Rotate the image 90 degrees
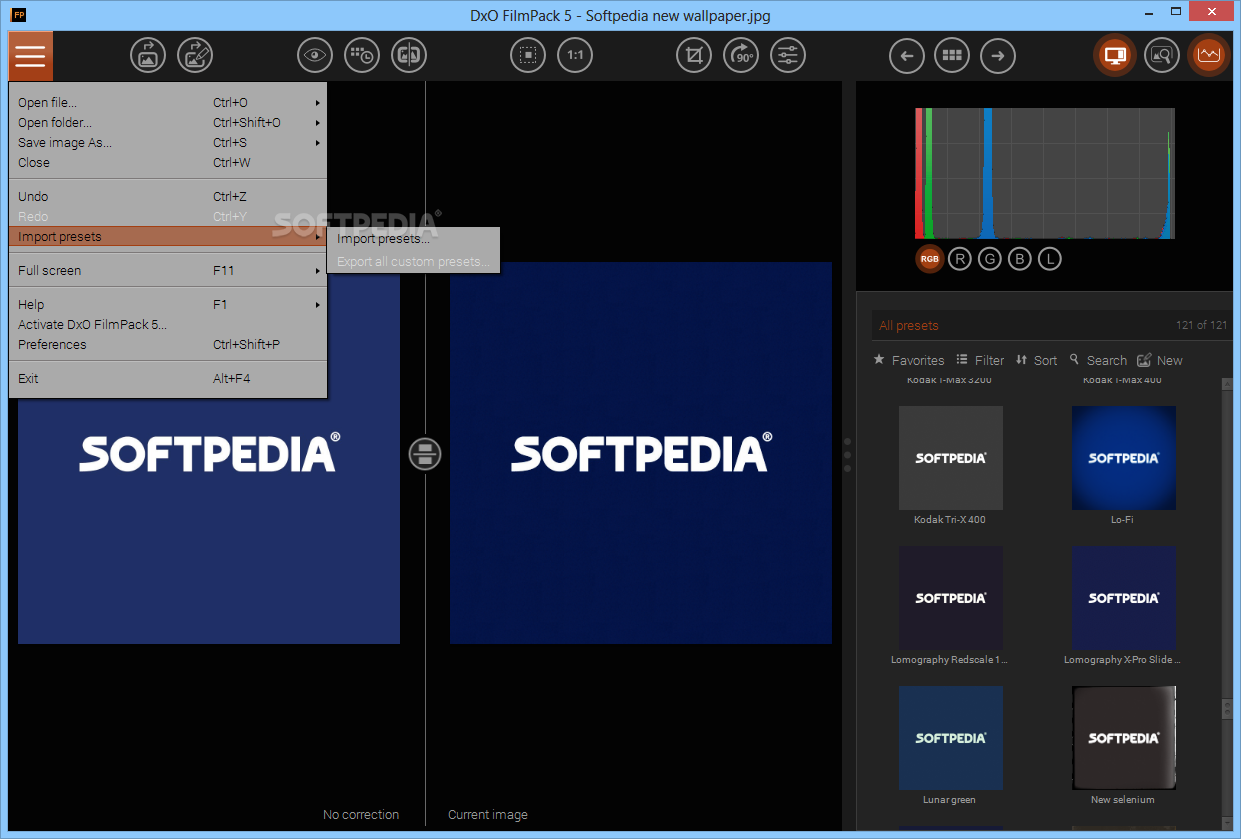Viewport: 1241px width, 839px height. tap(741, 55)
